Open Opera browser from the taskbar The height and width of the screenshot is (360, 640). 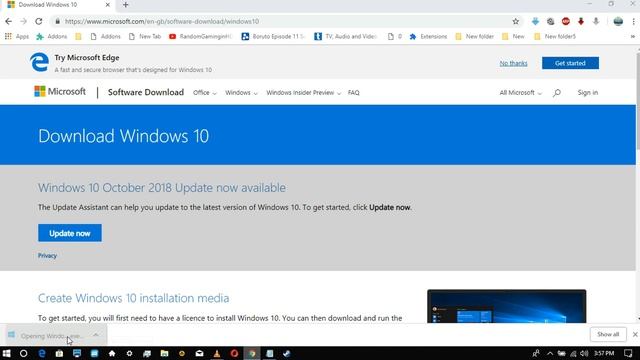[x=234, y=353]
